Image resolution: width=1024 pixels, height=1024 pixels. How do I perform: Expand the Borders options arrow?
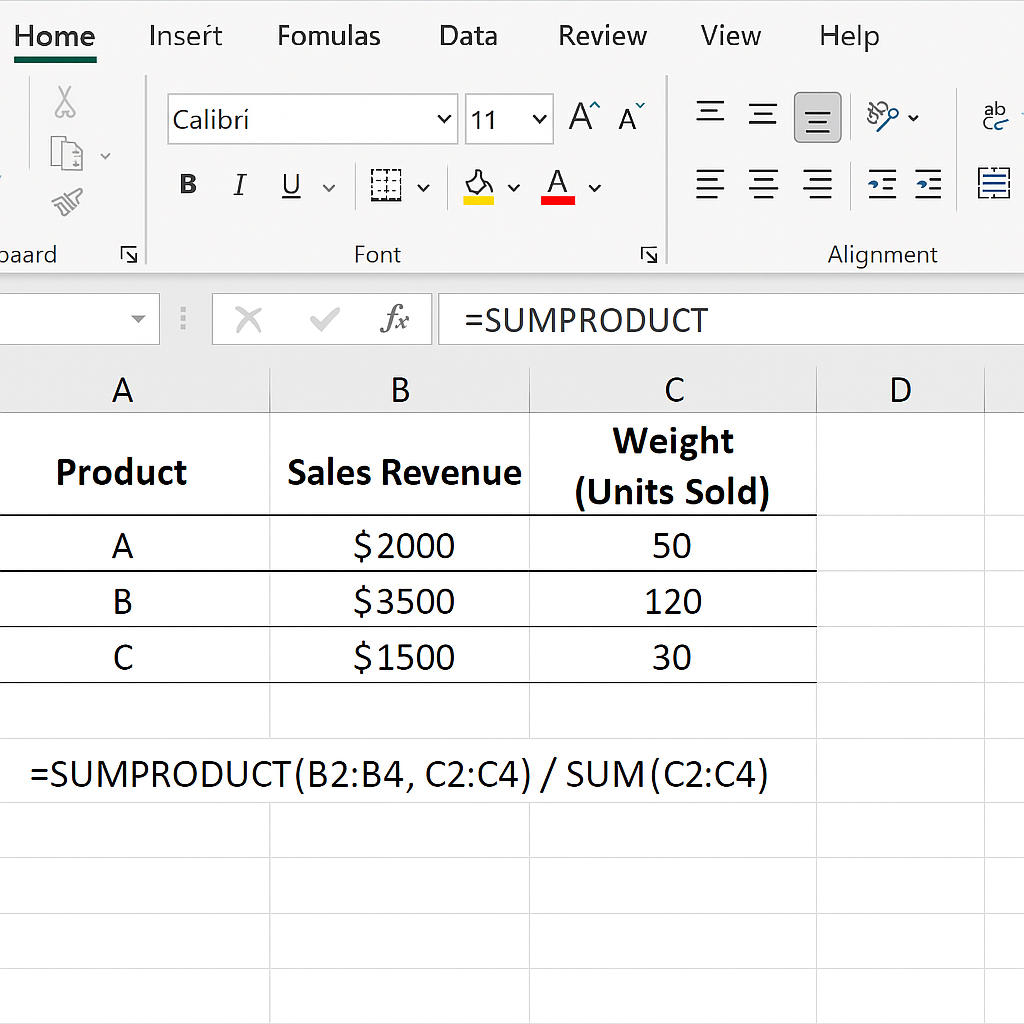point(423,189)
